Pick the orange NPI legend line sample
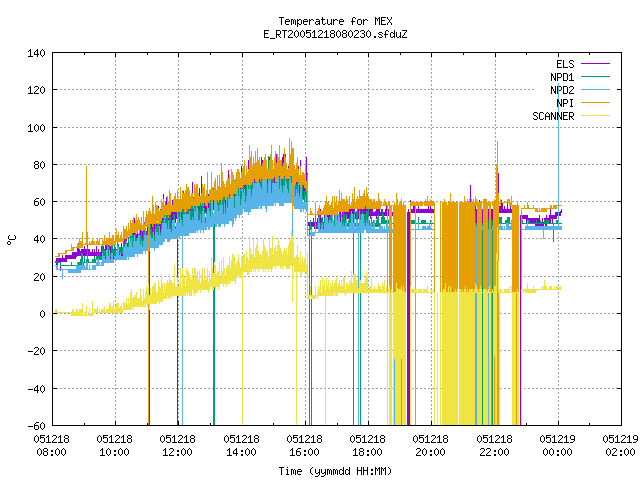This screenshot has width=640, height=480. (595, 102)
